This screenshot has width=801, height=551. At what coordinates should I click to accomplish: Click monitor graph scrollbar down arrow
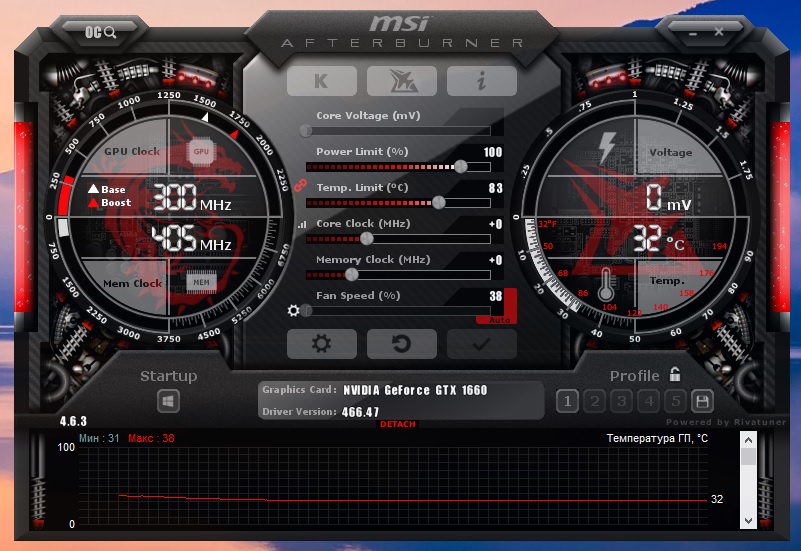pyautogui.click(x=748, y=521)
